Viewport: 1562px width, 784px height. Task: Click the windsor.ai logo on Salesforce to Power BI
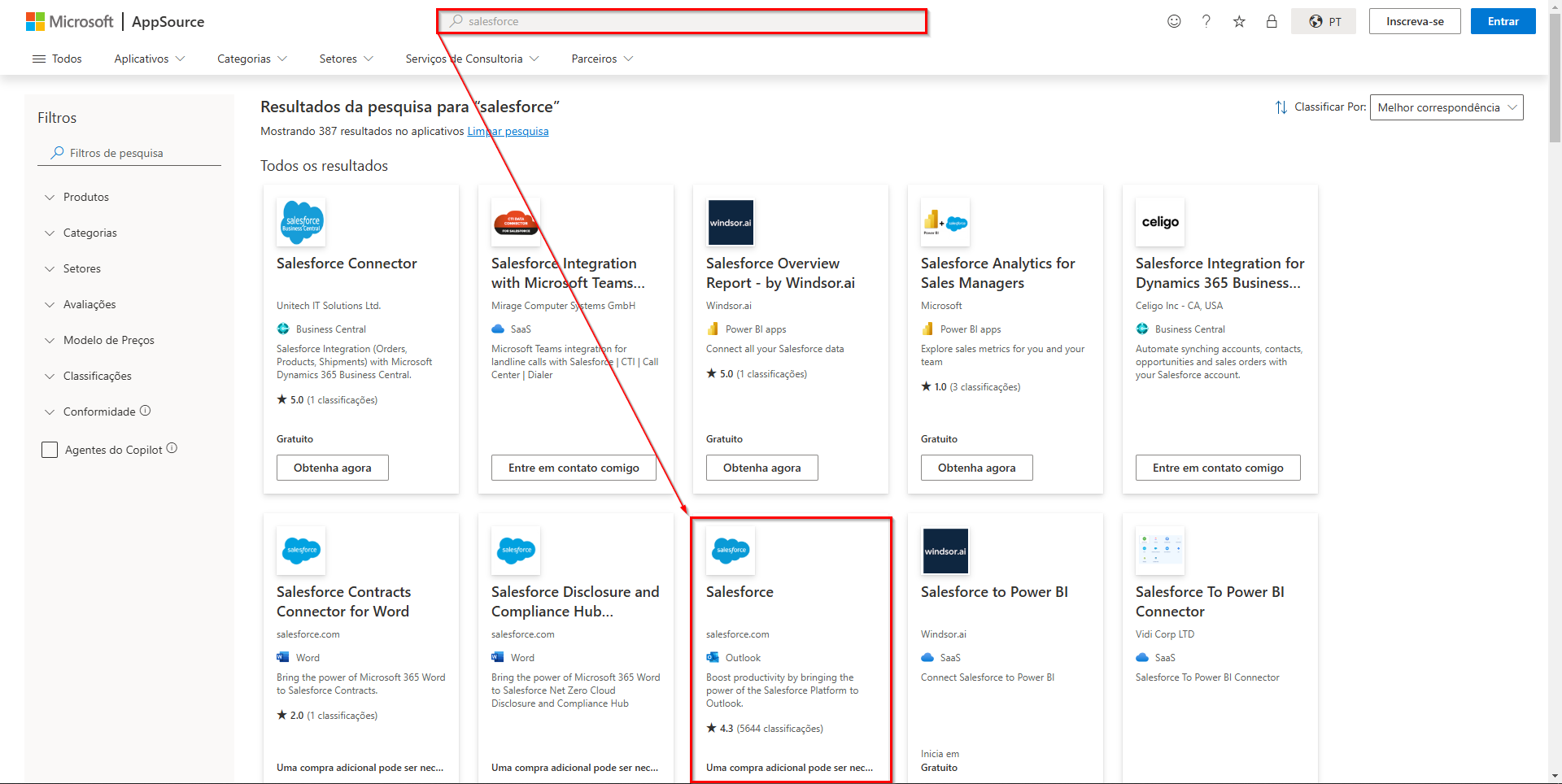(945, 551)
